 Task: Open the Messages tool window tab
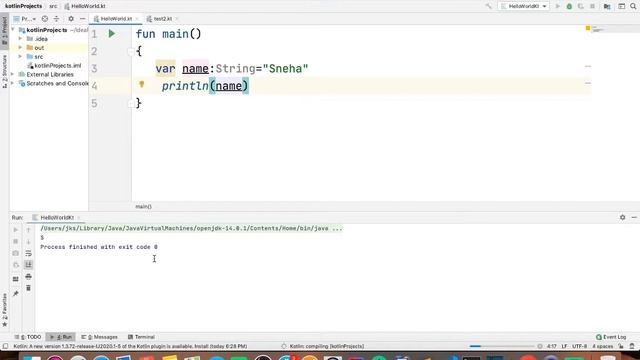(99, 337)
